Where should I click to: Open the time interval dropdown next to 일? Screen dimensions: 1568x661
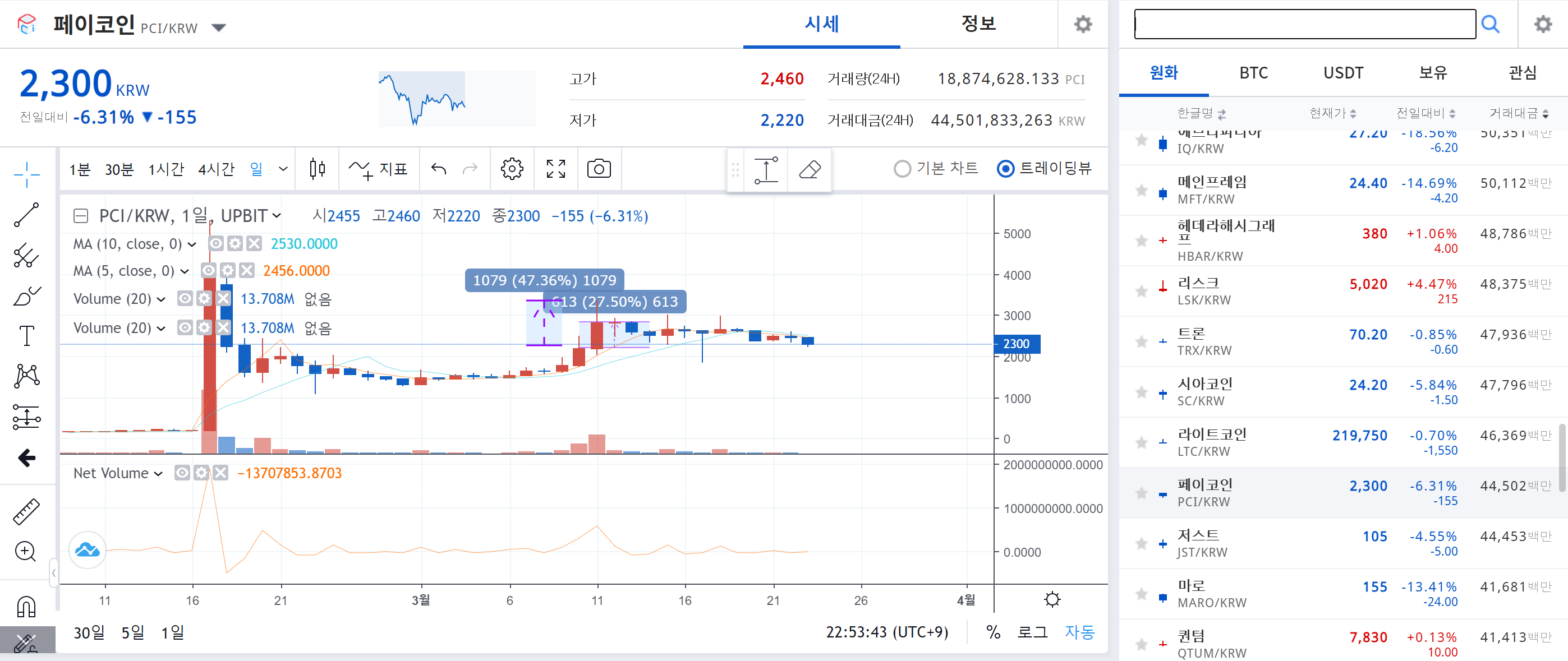pos(283,168)
